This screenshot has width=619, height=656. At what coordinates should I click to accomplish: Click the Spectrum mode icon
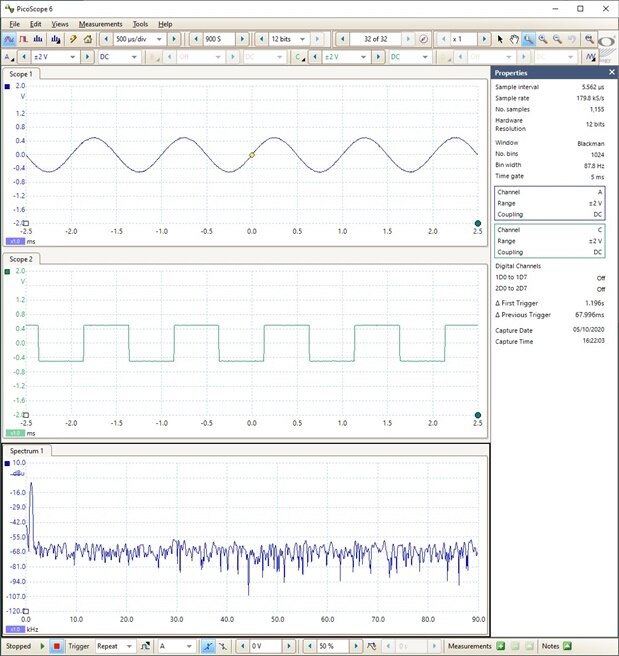point(38,39)
